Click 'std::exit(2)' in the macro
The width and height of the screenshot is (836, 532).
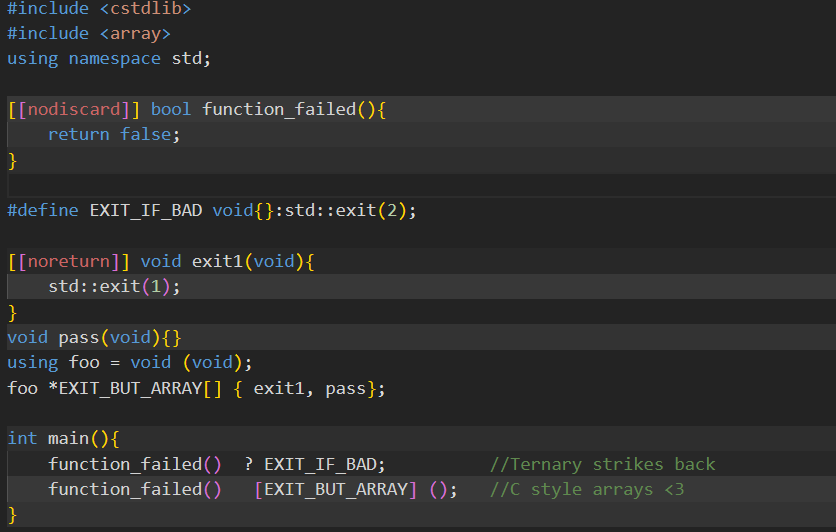(x=346, y=211)
